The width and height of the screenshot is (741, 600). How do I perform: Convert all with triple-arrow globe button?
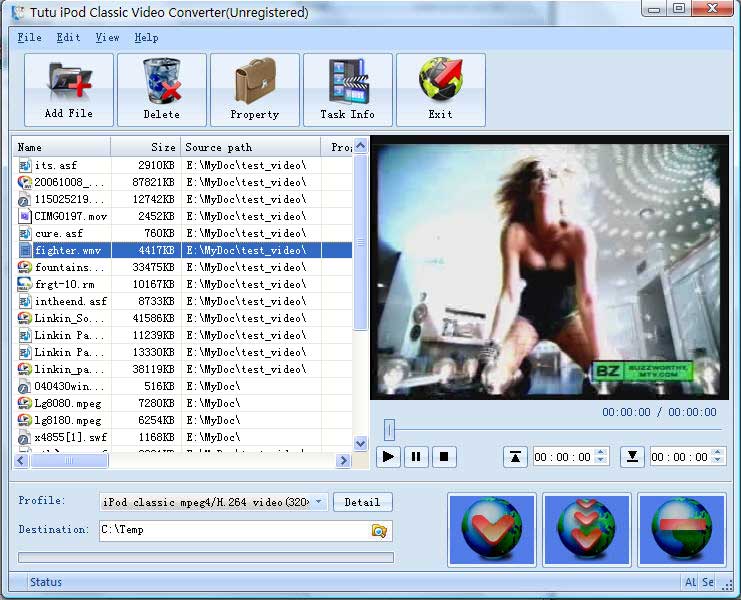pos(586,529)
